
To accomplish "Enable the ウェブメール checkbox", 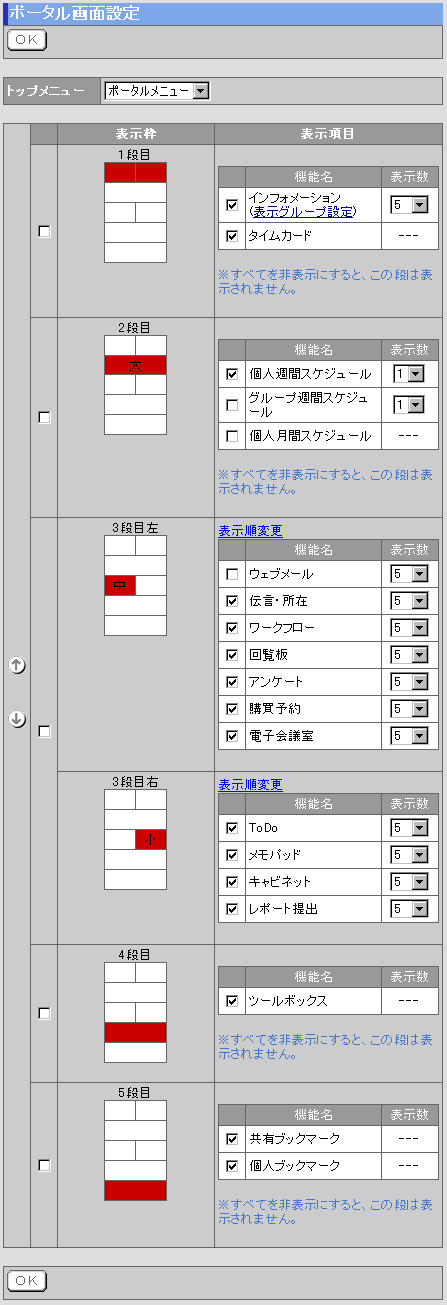I will [232, 574].
